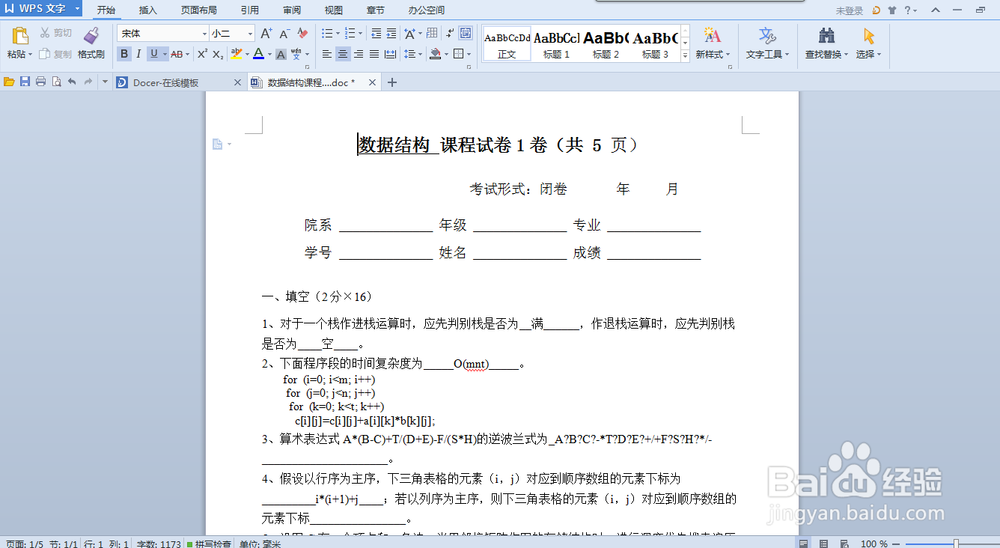Undo the last action
Image resolution: width=1000 pixels, height=548 pixels.
pos(72,82)
